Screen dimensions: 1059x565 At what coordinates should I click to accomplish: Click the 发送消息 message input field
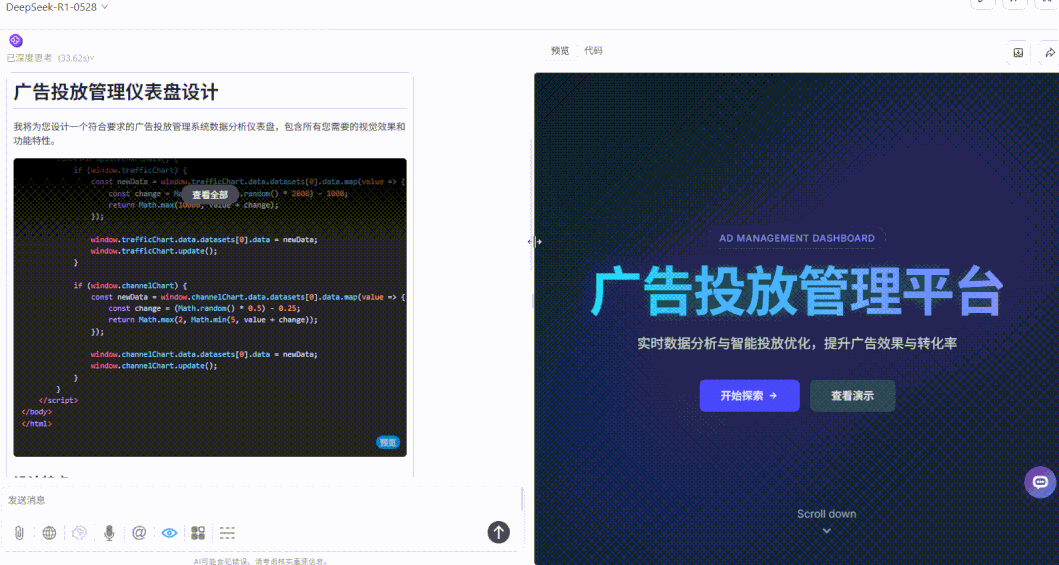pyautogui.click(x=262, y=500)
